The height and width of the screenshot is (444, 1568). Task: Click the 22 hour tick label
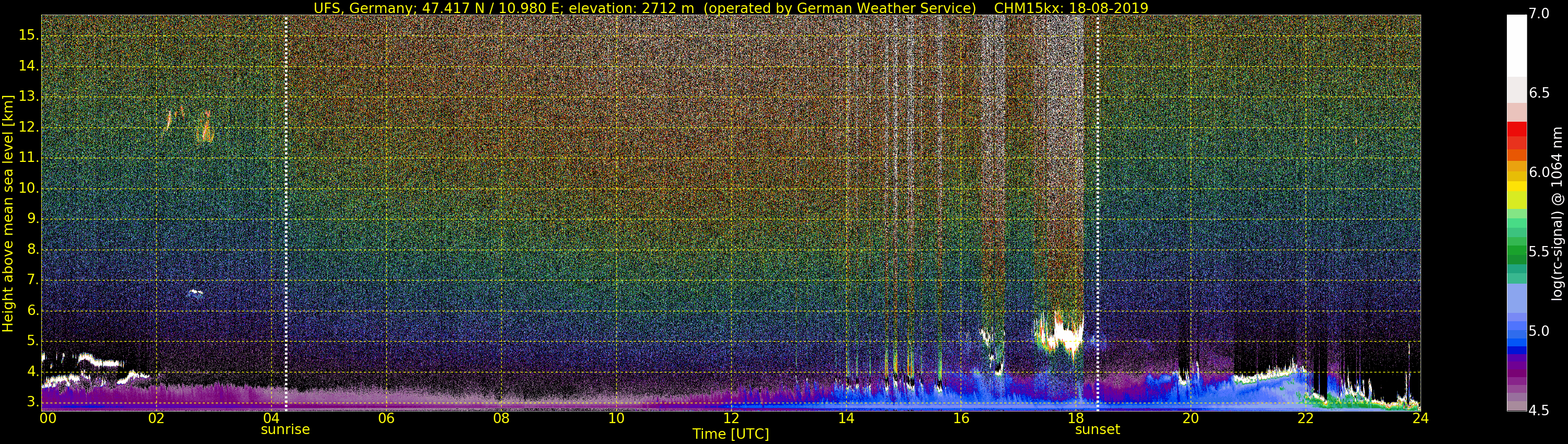1306,418
